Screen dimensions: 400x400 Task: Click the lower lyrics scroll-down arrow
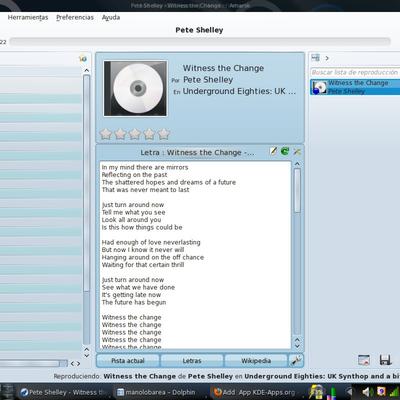point(297,346)
